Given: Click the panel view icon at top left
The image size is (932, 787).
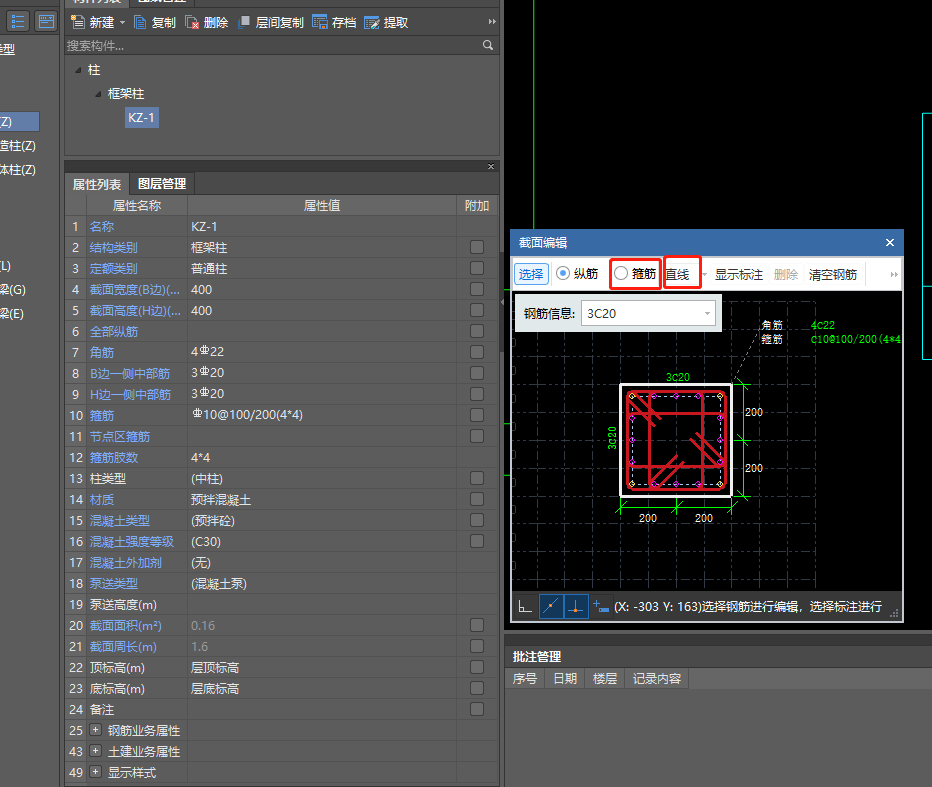Looking at the screenshot, I should pyautogui.click(x=46, y=22).
